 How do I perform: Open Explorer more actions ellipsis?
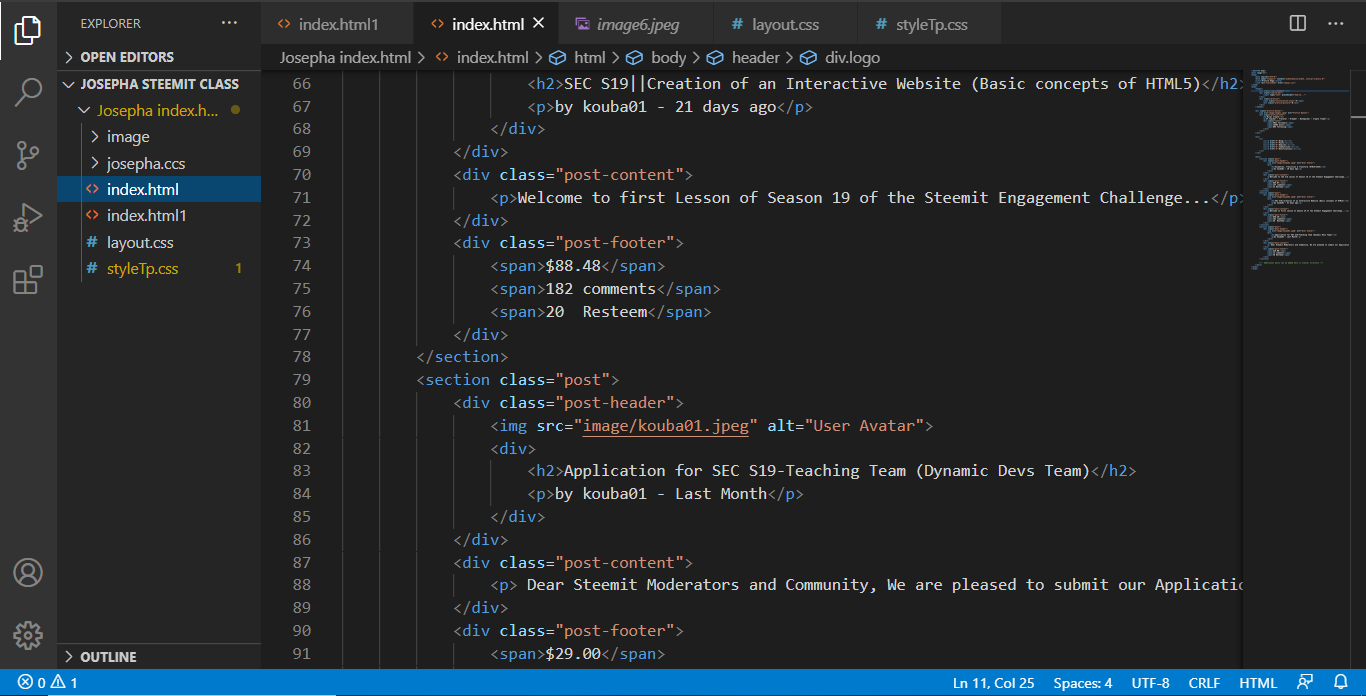pos(230,23)
